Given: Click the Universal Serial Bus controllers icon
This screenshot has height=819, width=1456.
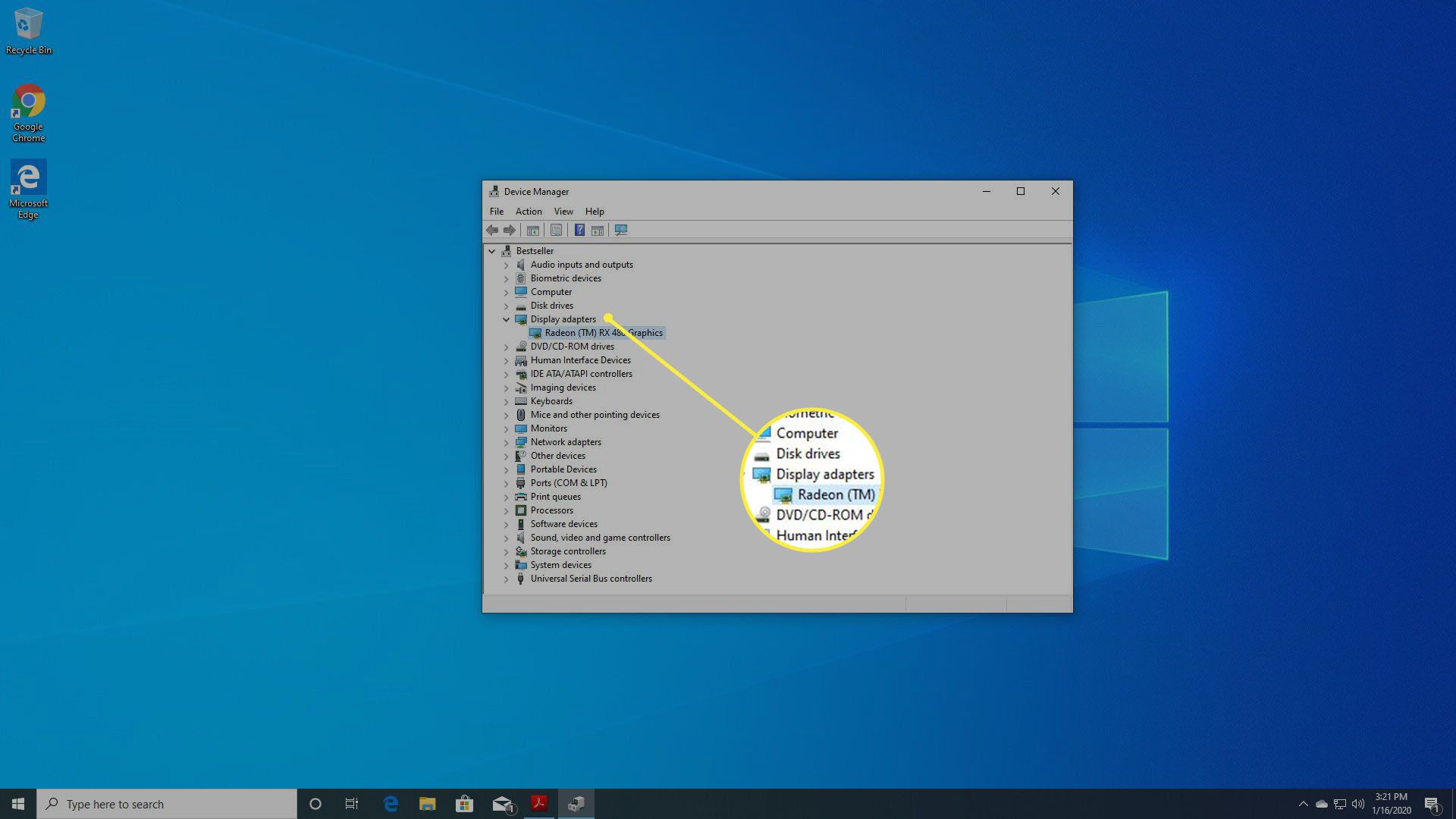Looking at the screenshot, I should tap(521, 579).
